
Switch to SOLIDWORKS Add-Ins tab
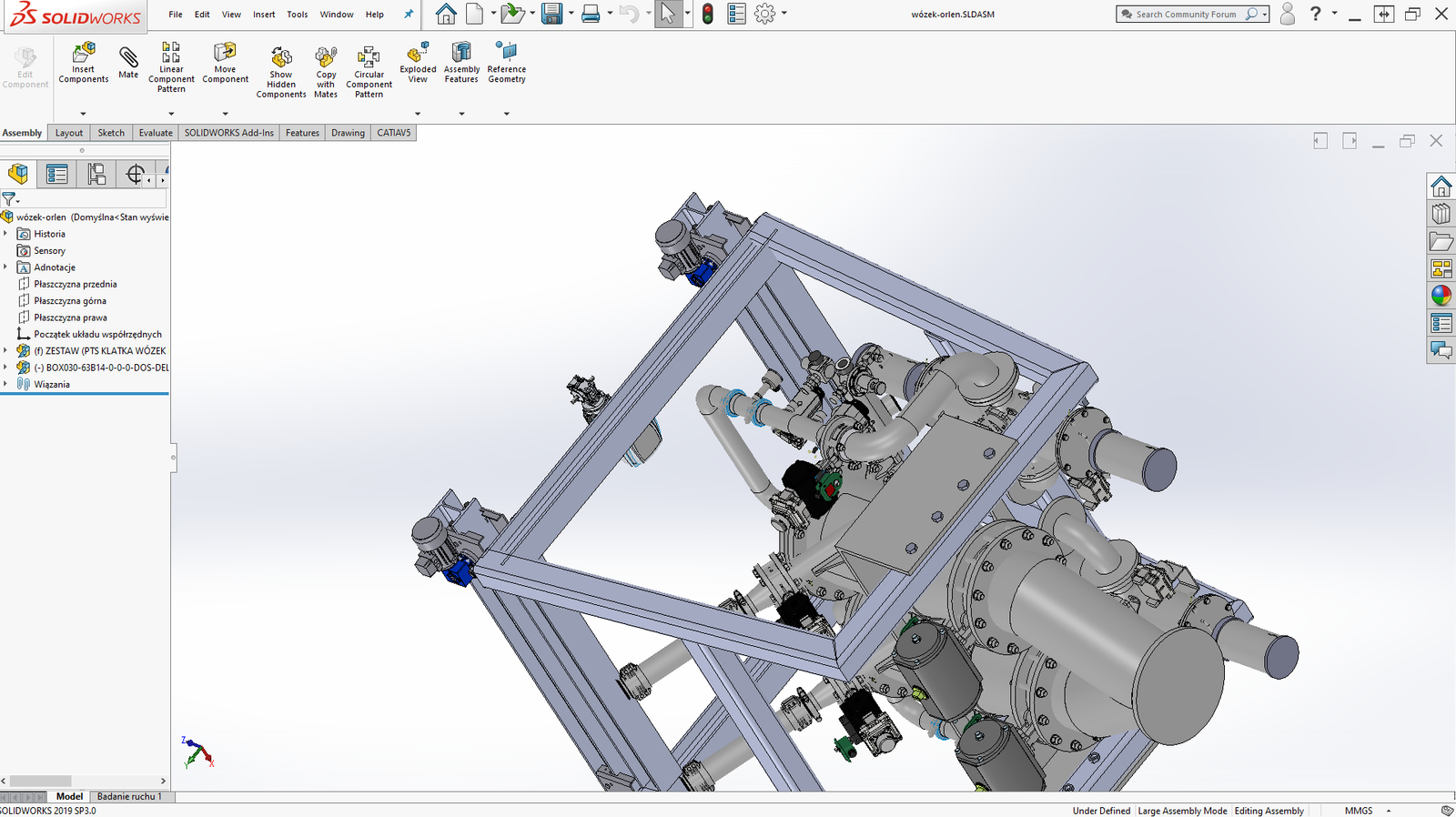click(x=229, y=133)
